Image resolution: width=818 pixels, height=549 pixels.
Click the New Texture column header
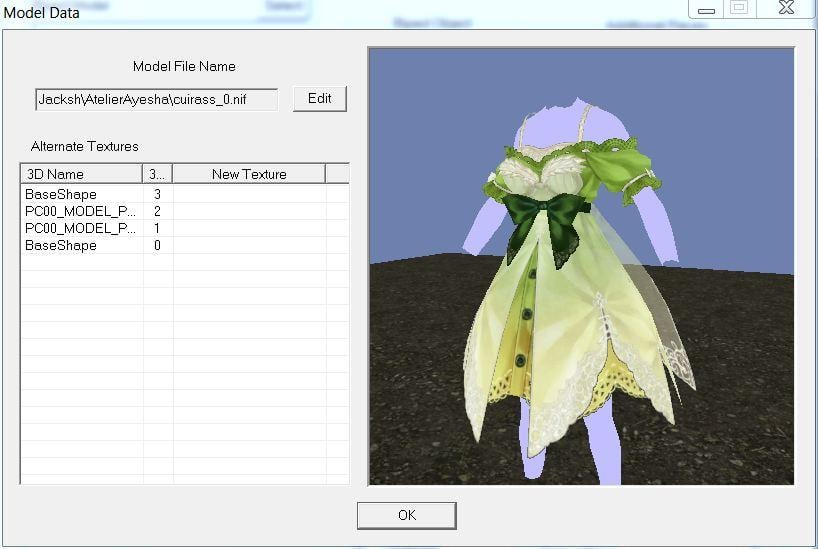[249, 174]
